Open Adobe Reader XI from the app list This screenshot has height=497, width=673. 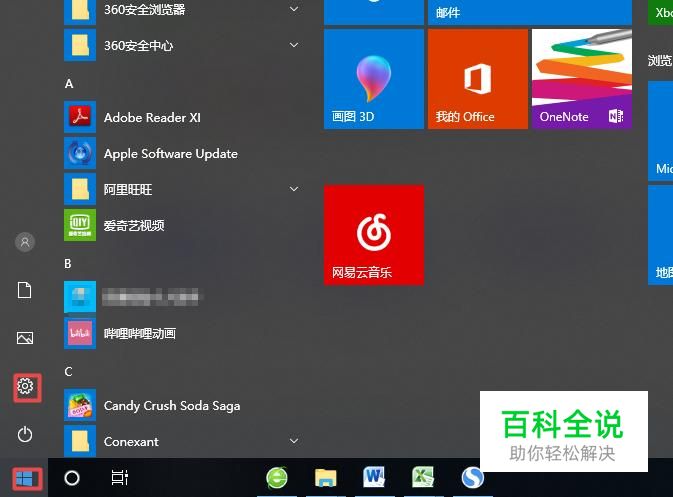183,117
